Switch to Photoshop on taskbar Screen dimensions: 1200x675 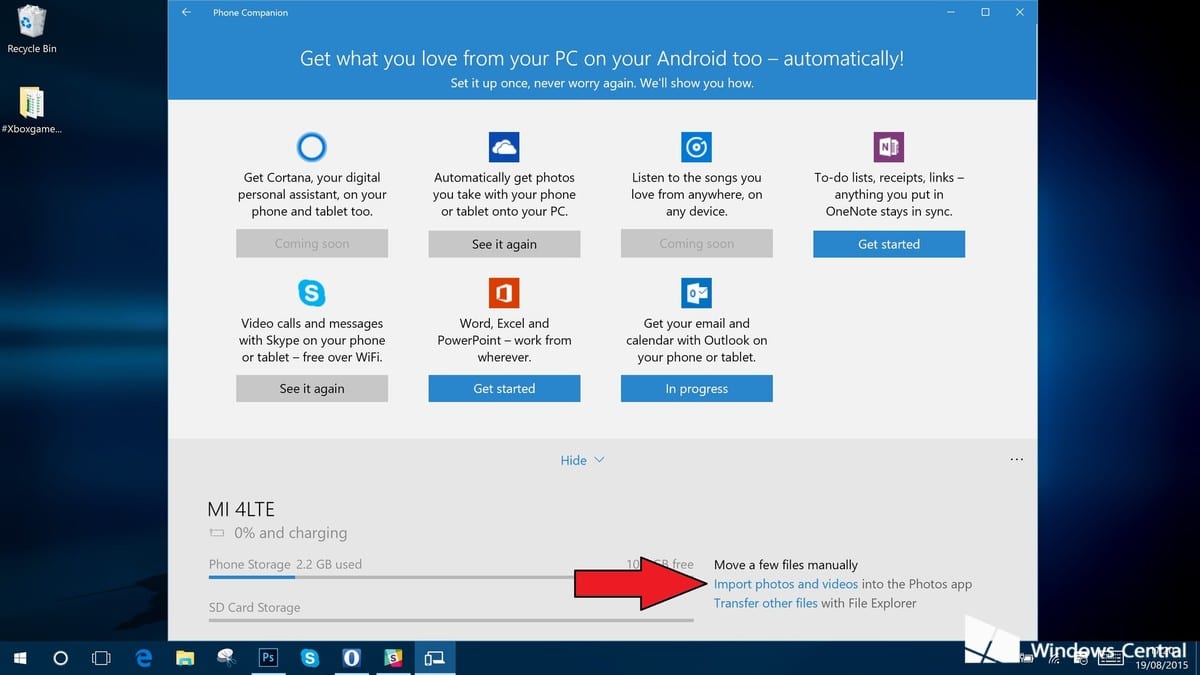[x=268, y=658]
